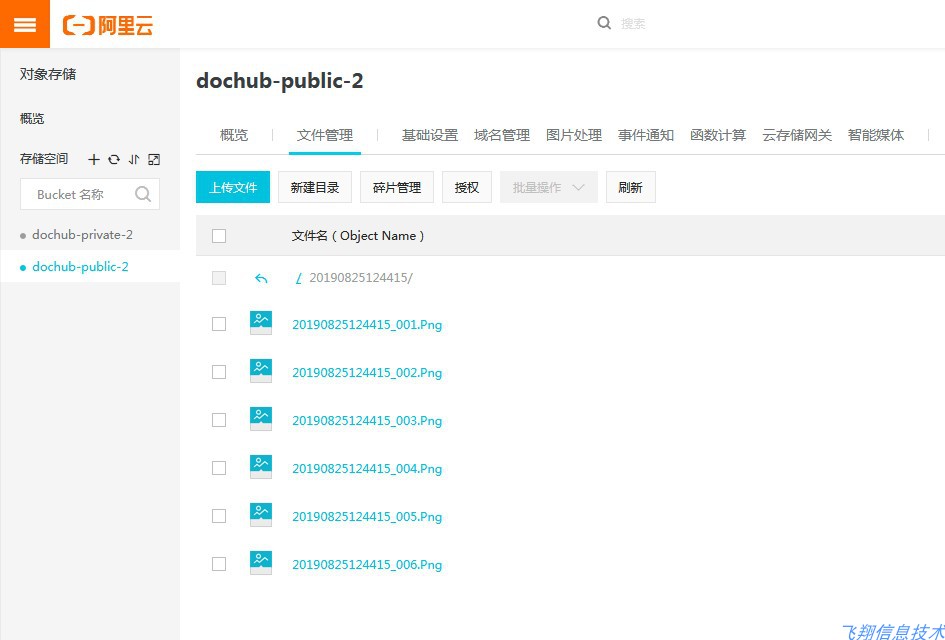Image resolution: width=945 pixels, height=640 pixels.
Task: Click the 上传文件 upload button
Action: pos(233,186)
